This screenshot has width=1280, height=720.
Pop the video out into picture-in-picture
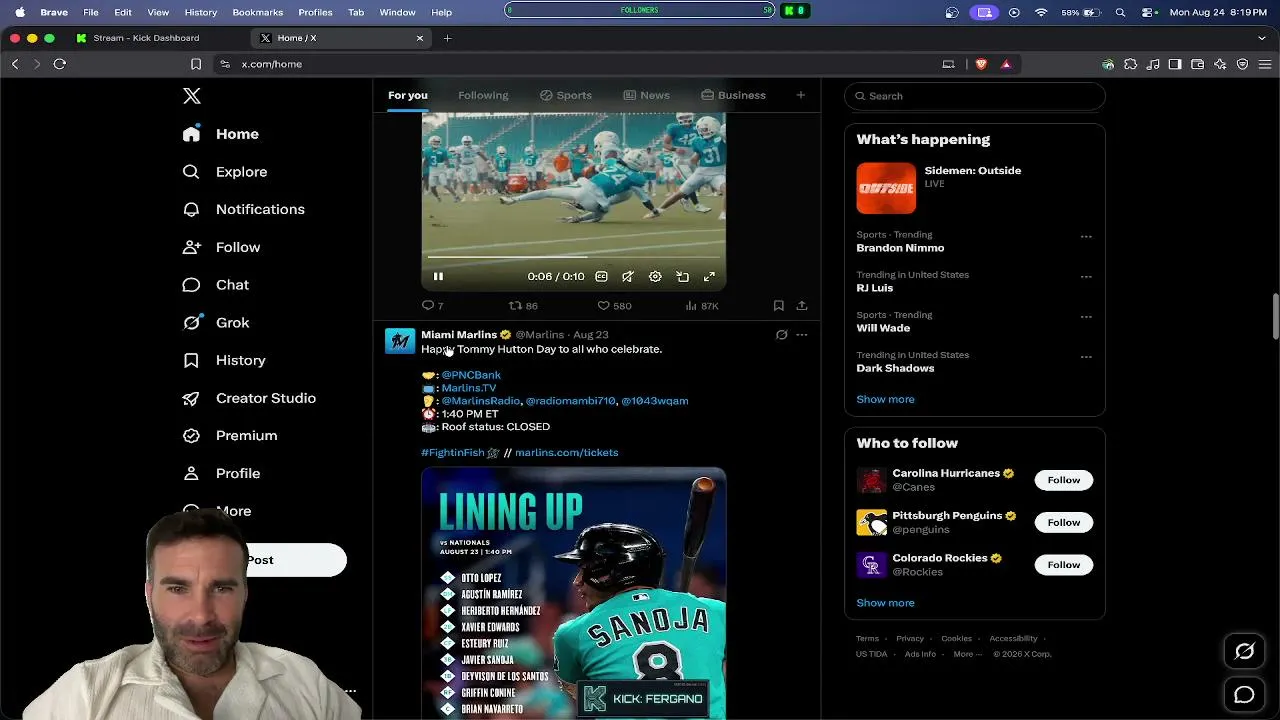pos(682,277)
